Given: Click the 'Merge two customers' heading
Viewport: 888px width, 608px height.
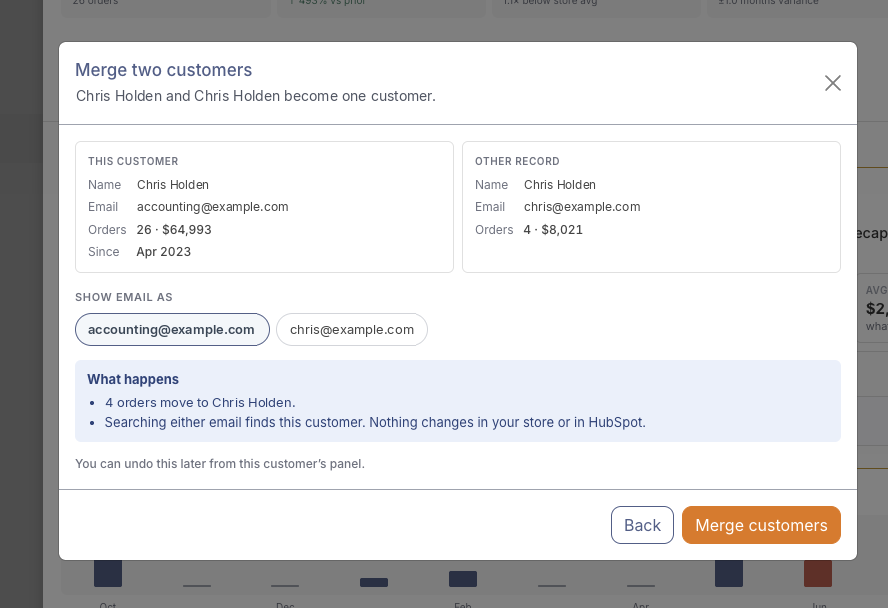Looking at the screenshot, I should [x=164, y=70].
